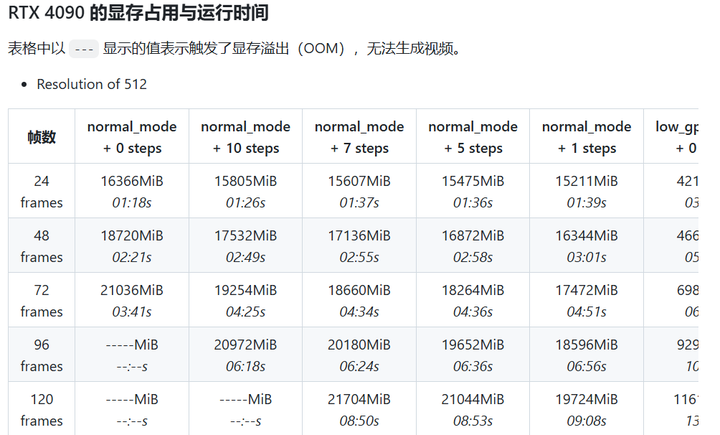This screenshot has height=435, width=720.
Task: Click the 18660MiB 04:34s cell
Action: [359, 300]
